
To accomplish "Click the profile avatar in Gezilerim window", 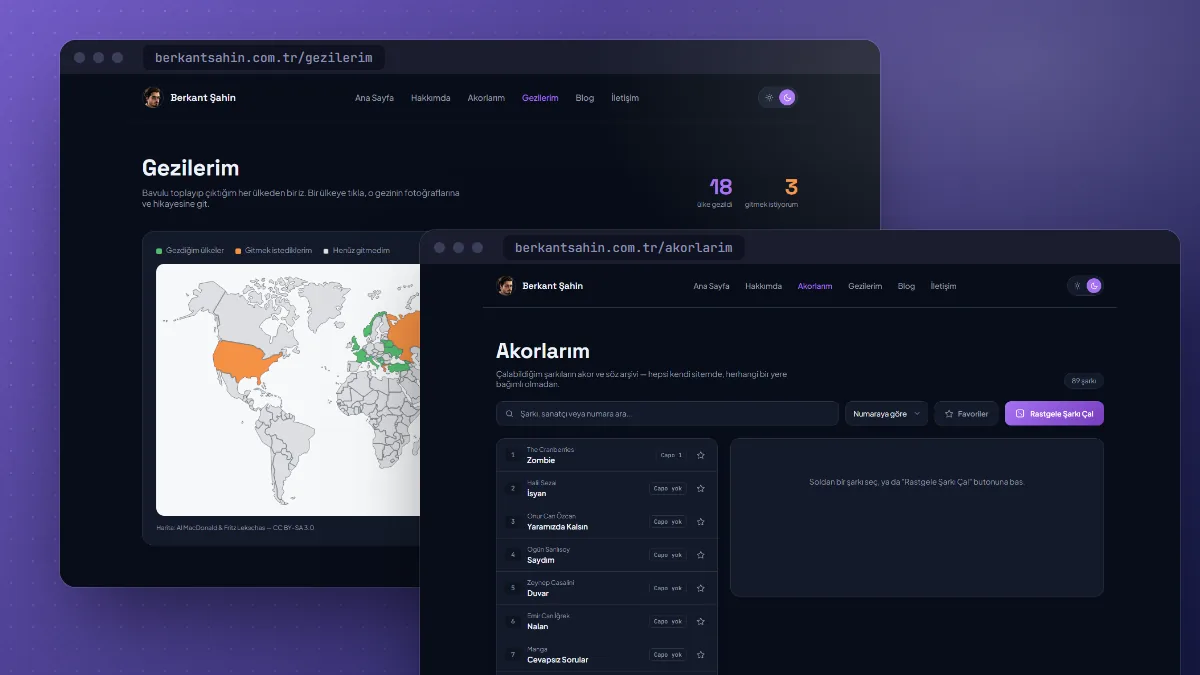I will [x=152, y=97].
